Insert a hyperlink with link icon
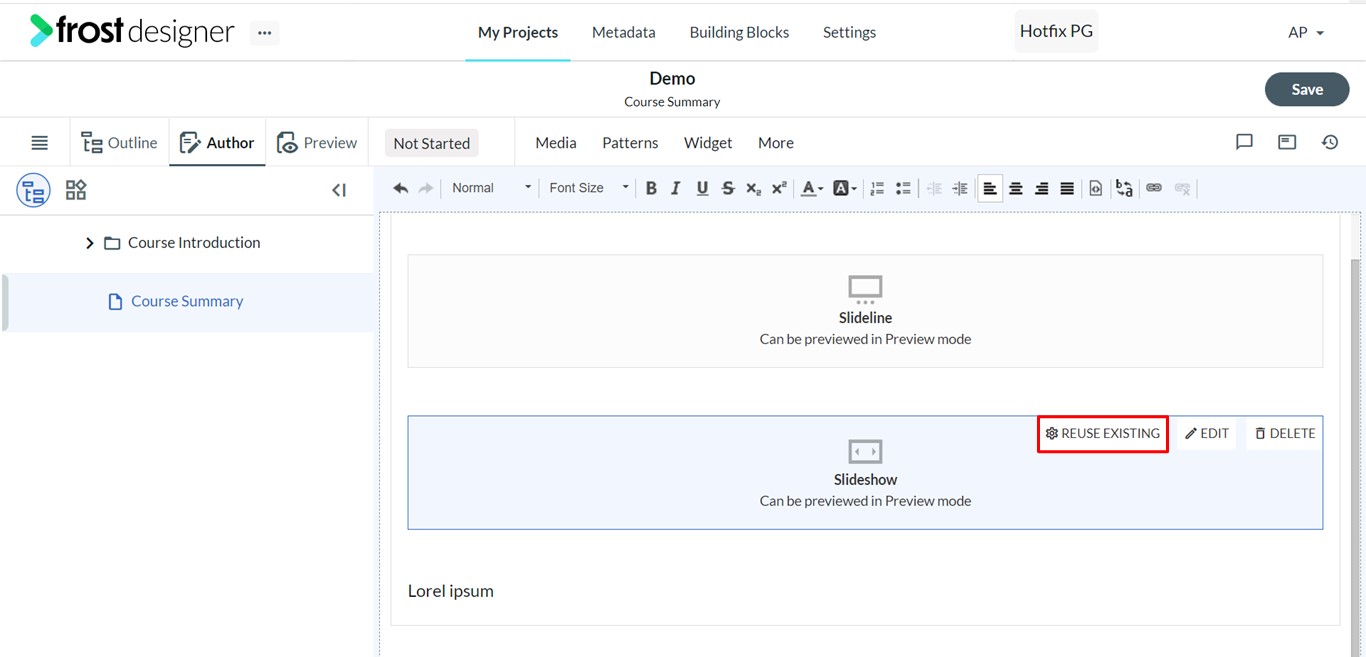 (1154, 188)
